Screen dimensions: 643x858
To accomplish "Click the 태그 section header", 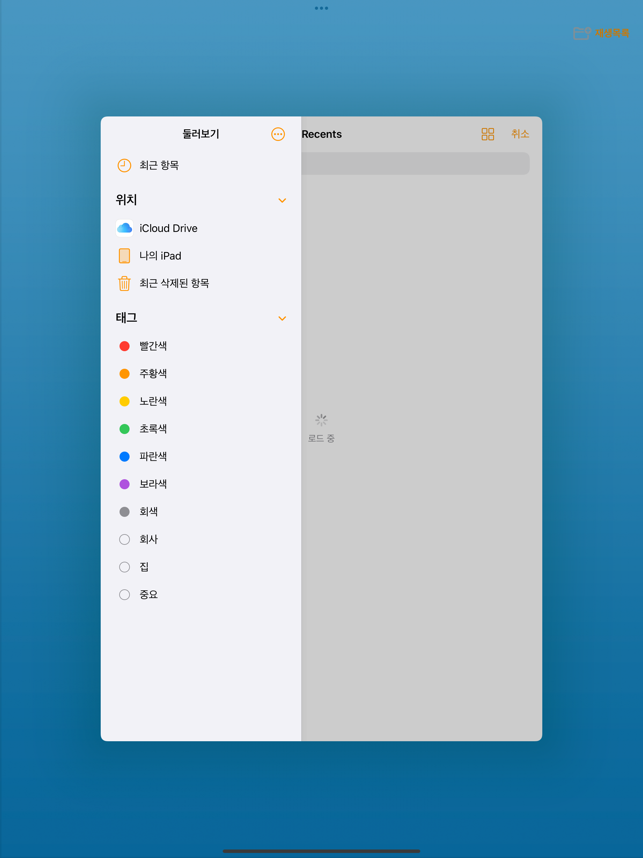I will tap(126, 318).
